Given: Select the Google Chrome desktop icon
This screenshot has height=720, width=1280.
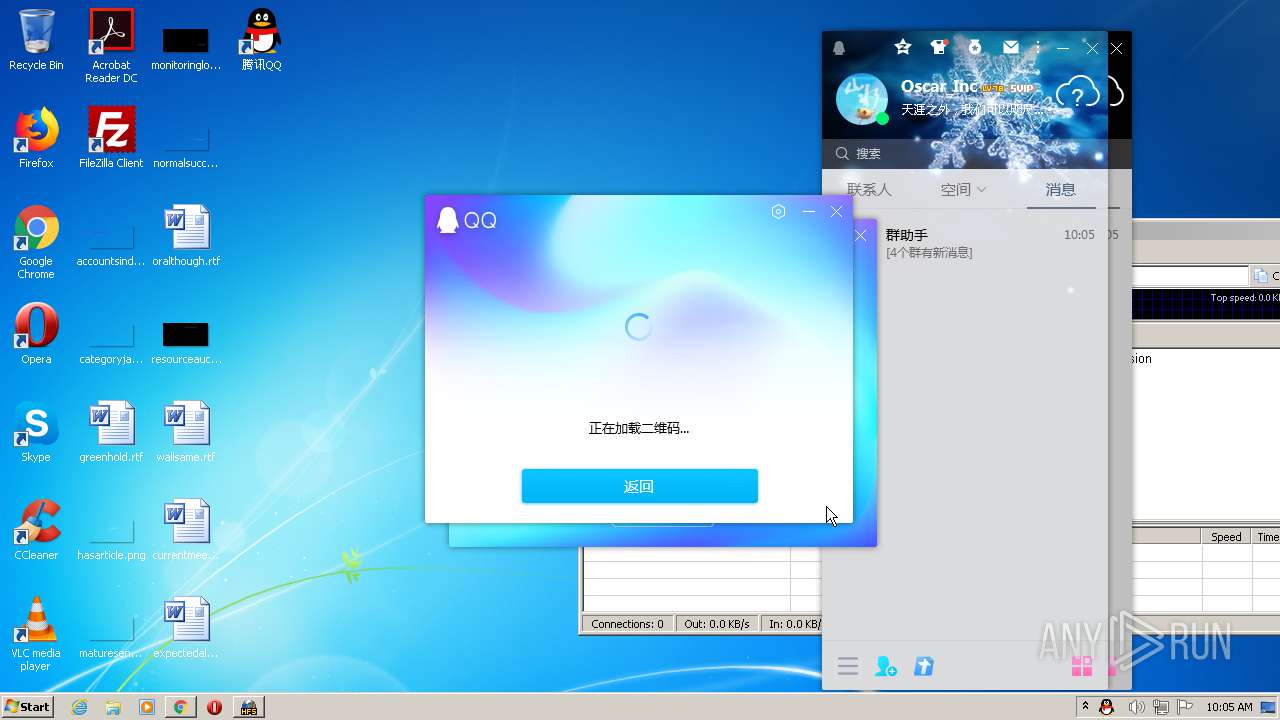Looking at the screenshot, I should (x=36, y=242).
